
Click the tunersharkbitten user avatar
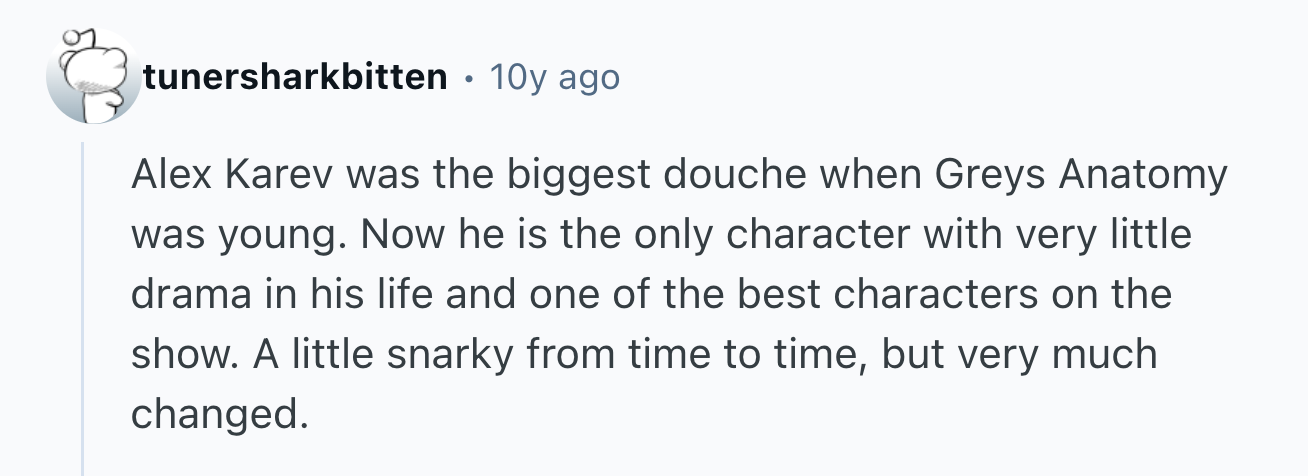(x=93, y=76)
